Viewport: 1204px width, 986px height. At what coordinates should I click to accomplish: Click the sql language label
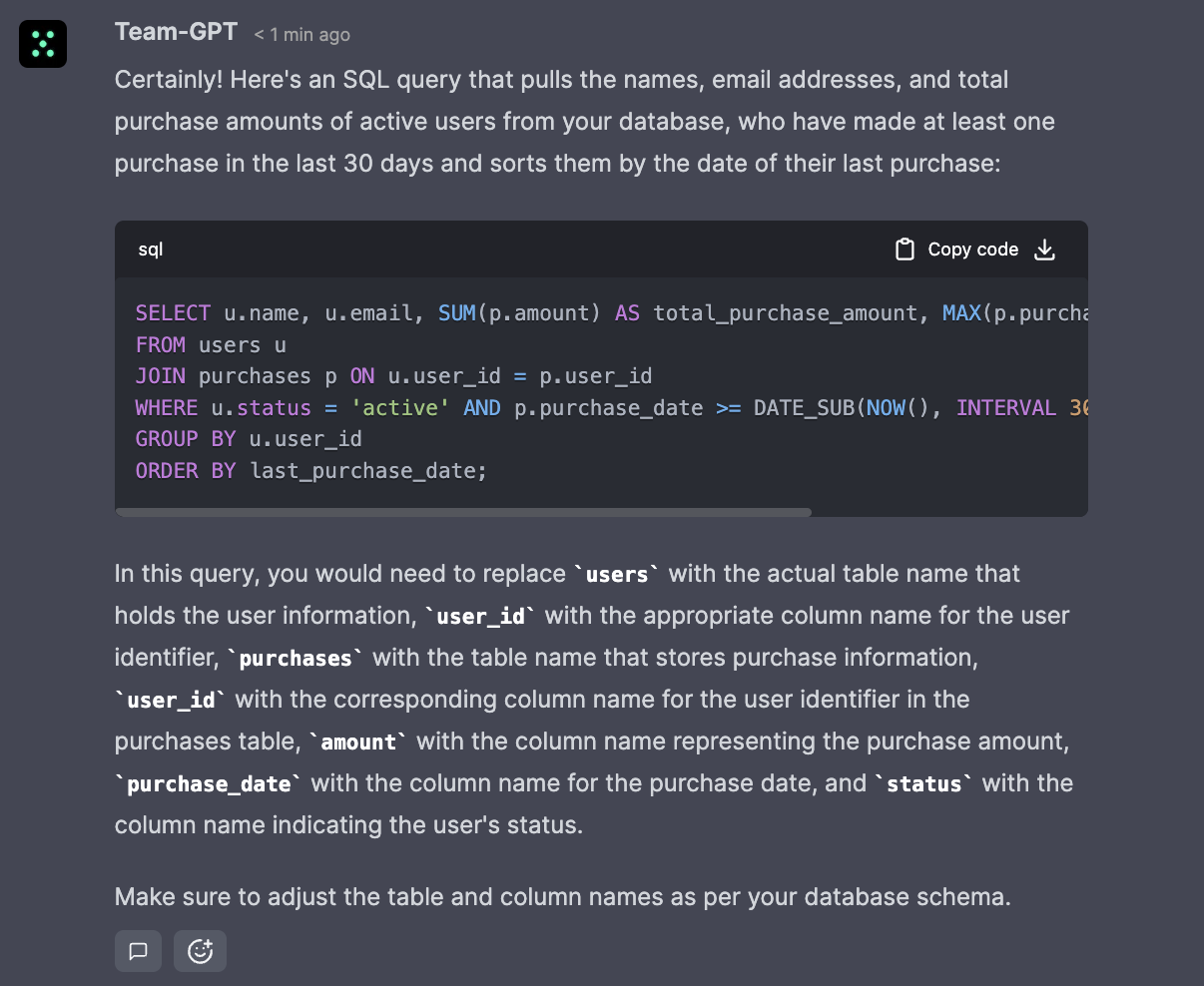coord(151,249)
